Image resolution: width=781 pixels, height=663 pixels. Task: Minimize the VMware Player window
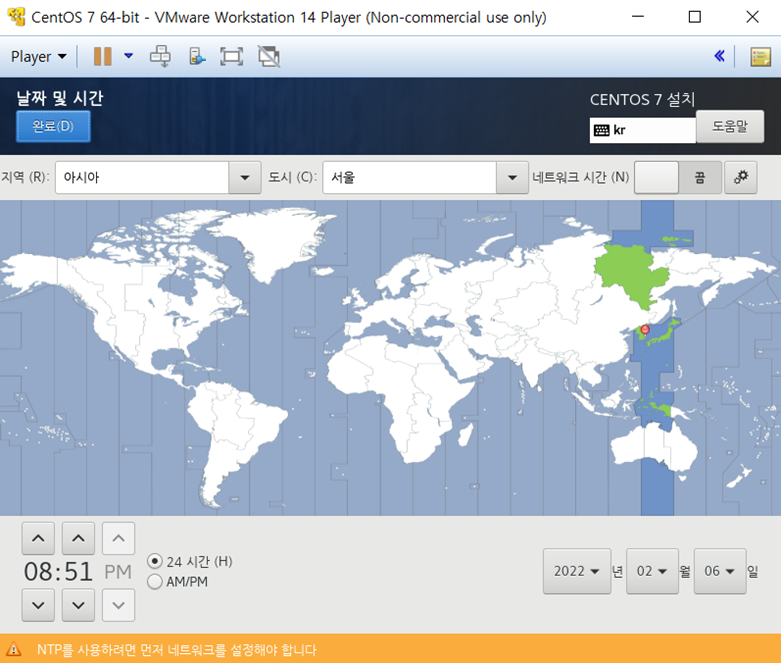[x=638, y=17]
